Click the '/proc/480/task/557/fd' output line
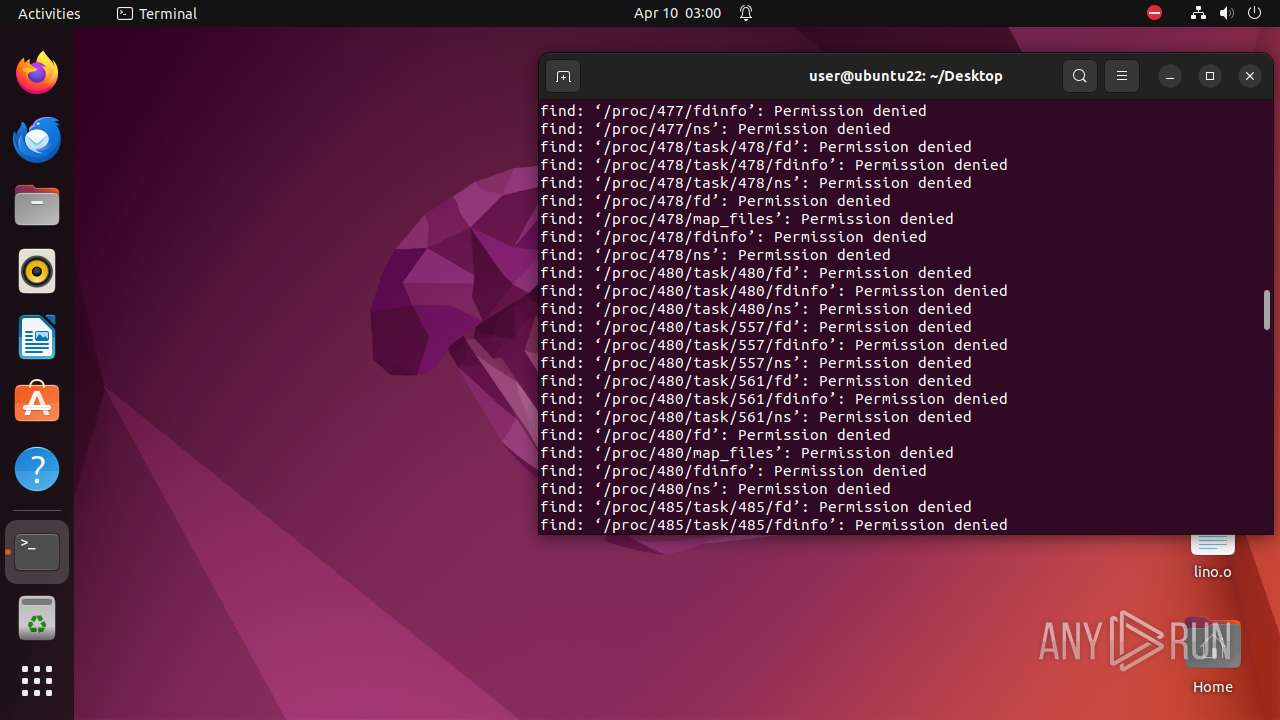Image resolution: width=1280 pixels, height=720 pixels. [x=756, y=327]
